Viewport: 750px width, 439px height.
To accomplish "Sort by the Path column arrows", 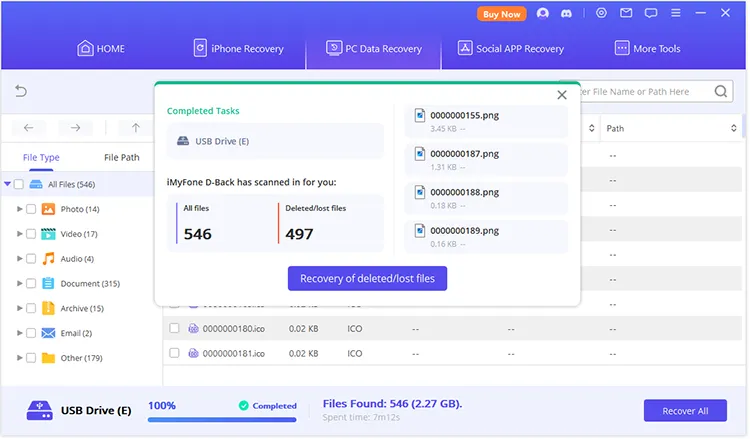I will coord(733,128).
